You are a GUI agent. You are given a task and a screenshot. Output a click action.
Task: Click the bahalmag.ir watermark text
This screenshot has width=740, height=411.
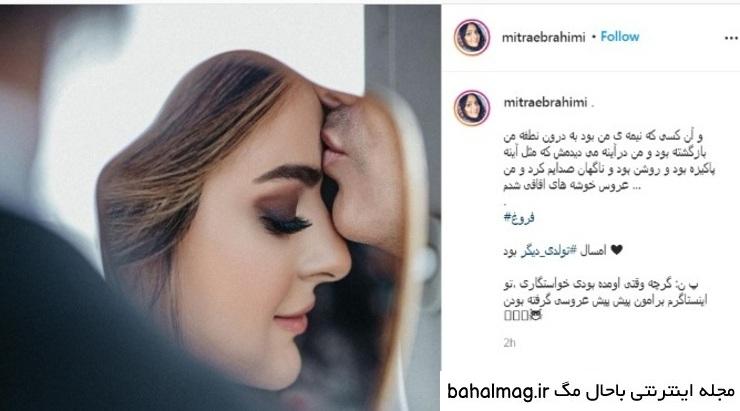[x=497, y=391]
